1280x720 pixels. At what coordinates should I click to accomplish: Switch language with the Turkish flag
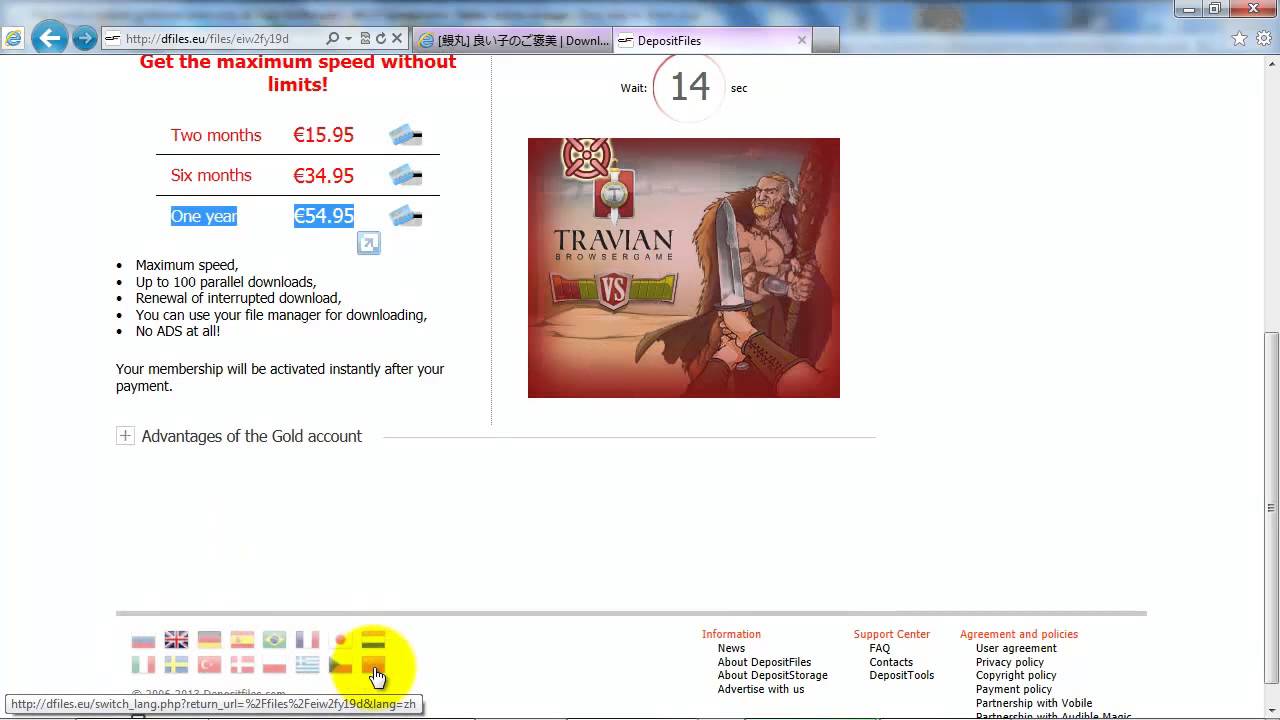click(209, 665)
